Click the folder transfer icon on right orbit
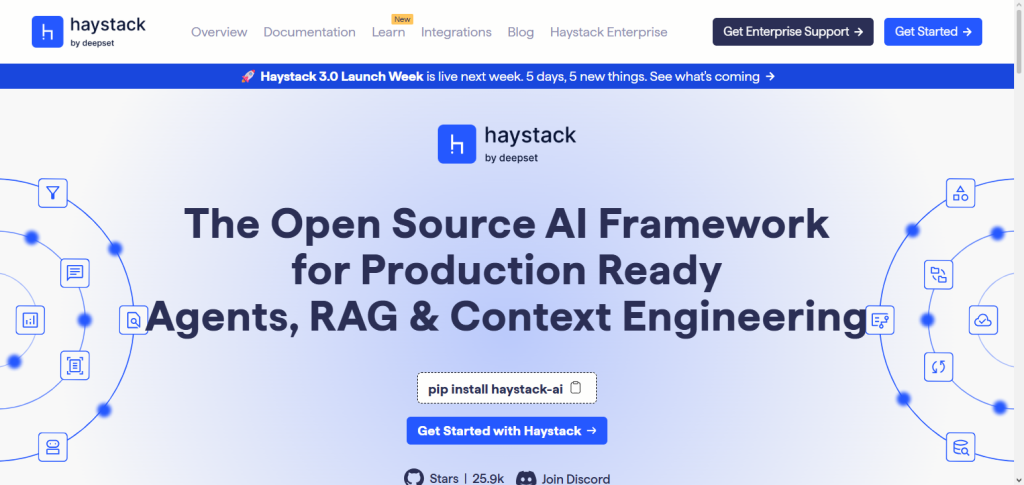The height and width of the screenshot is (485, 1024). [x=938, y=274]
